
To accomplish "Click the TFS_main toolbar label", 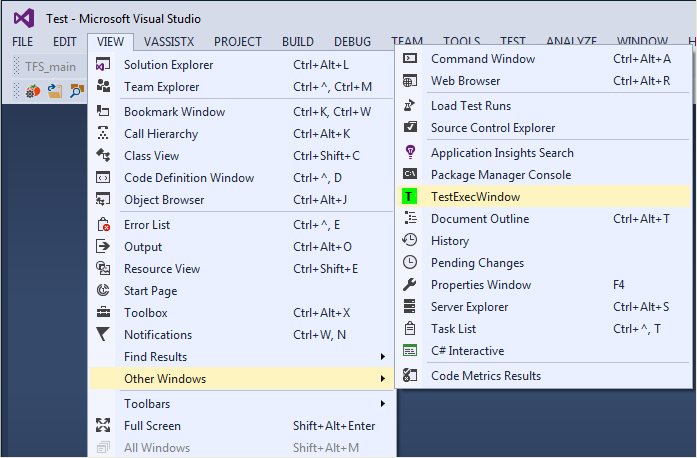I will pyautogui.click(x=50, y=67).
